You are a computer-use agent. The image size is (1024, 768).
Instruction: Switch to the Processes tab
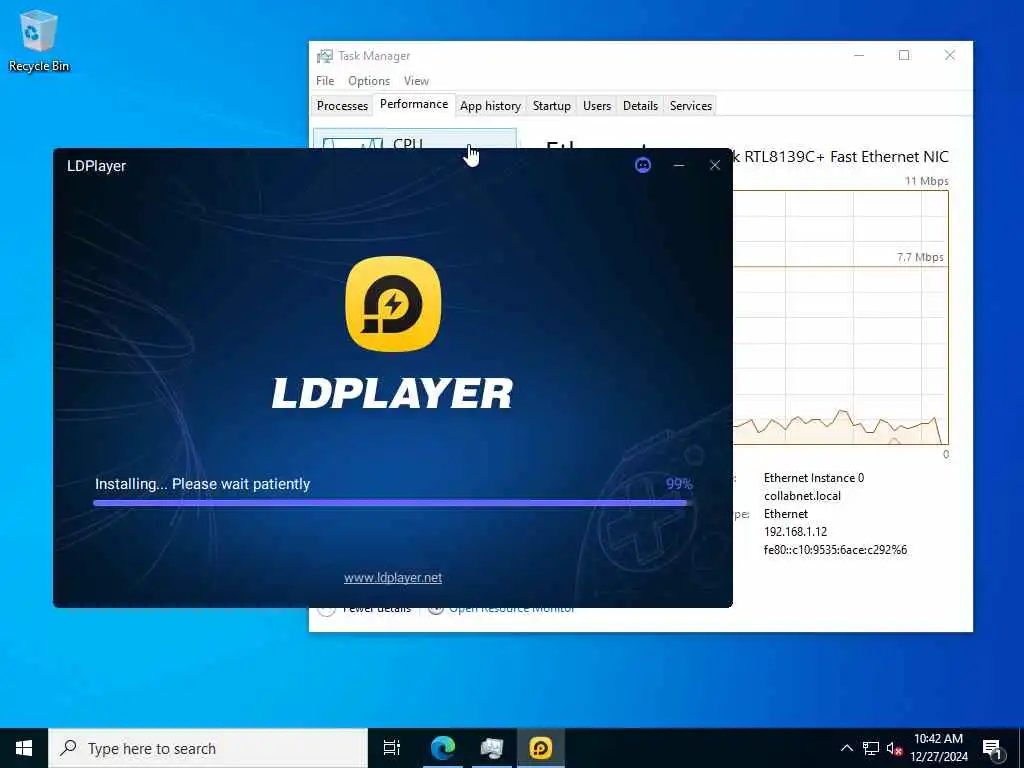pyautogui.click(x=342, y=106)
